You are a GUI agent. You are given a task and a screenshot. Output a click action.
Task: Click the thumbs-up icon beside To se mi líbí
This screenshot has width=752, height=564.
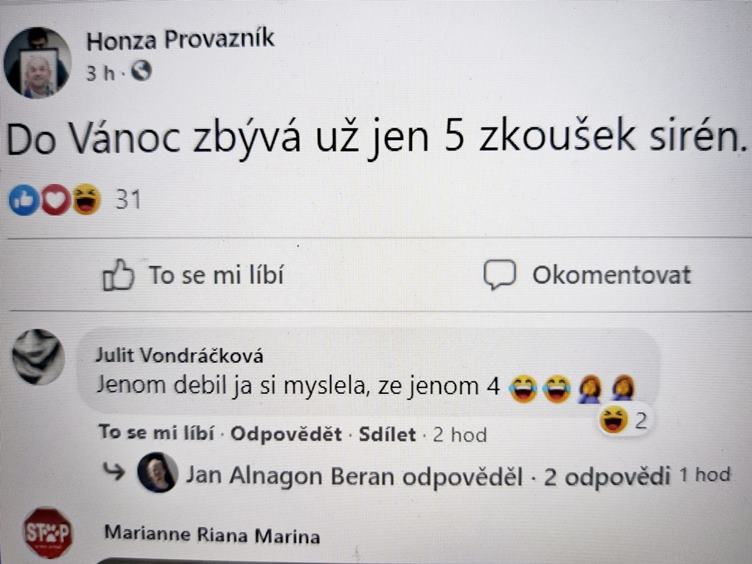(118, 275)
